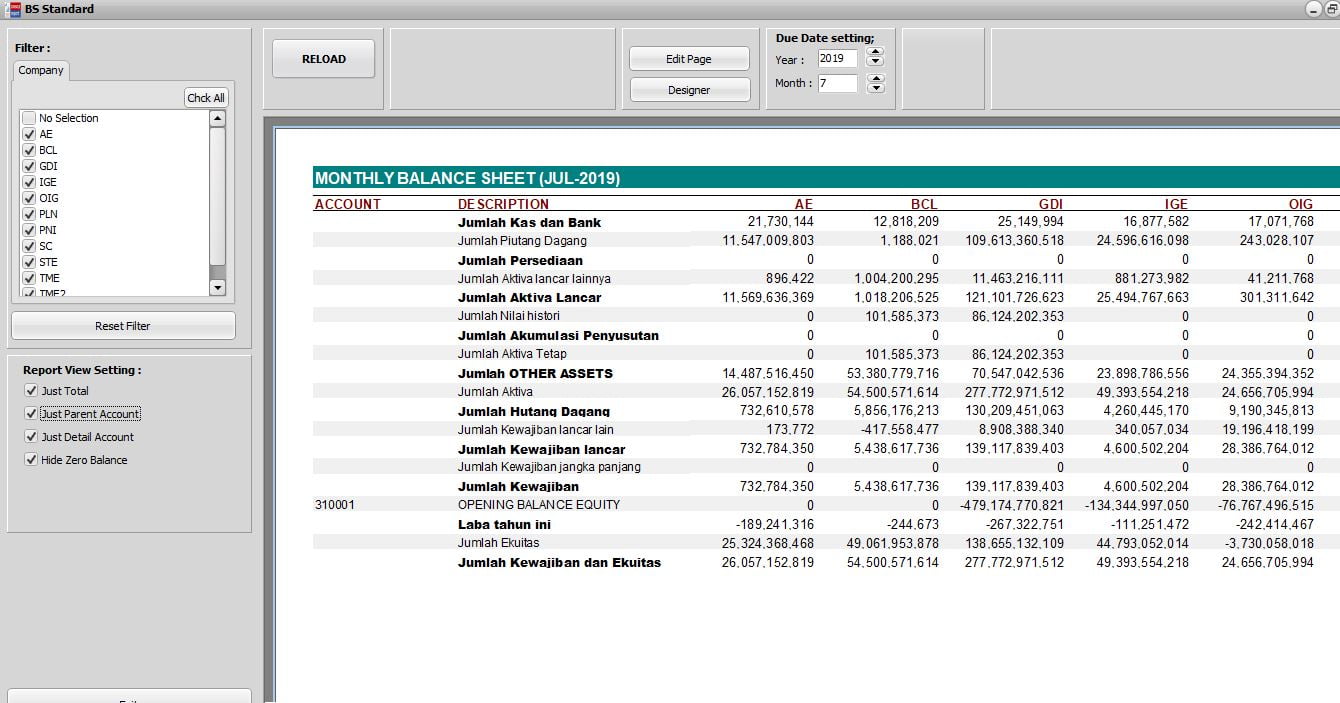Click the DESCRIPTION column header
The height and width of the screenshot is (703, 1340).
tap(504, 204)
